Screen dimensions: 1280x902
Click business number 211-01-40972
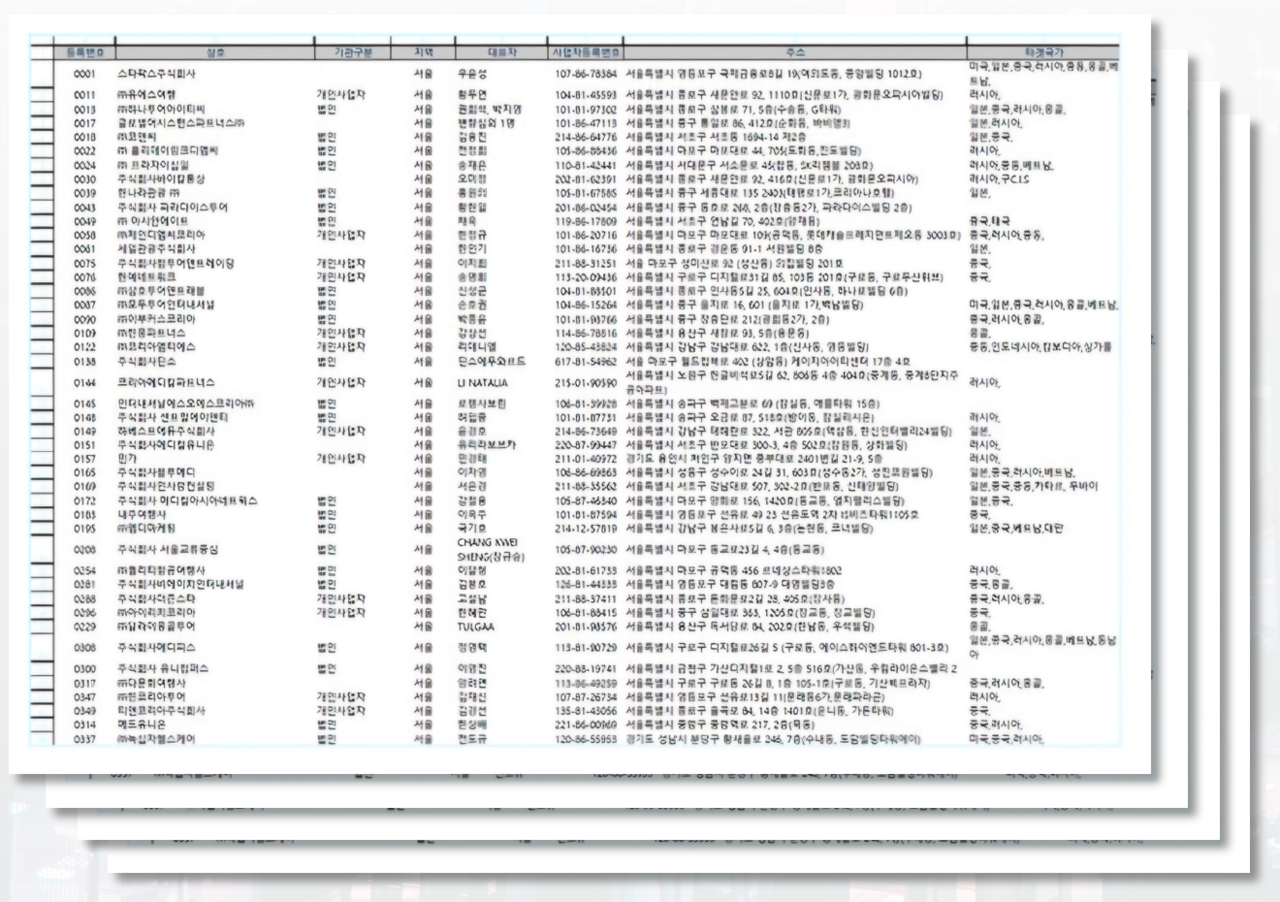[585, 457]
